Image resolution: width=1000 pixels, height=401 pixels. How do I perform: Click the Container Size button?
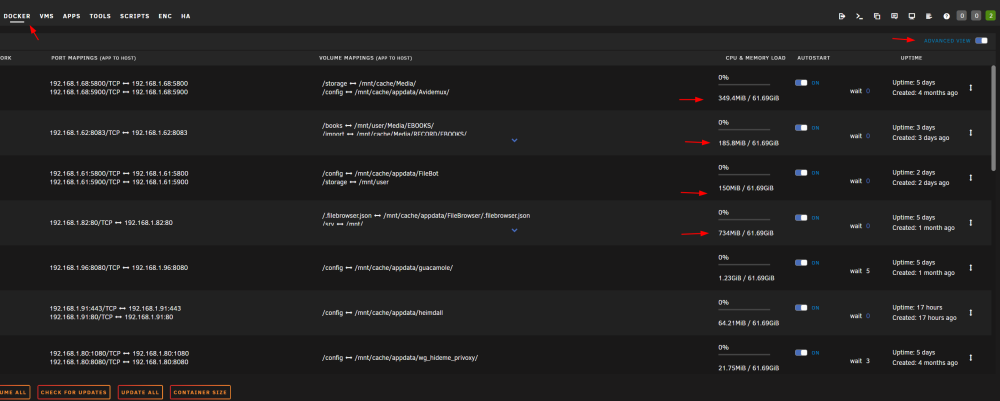tap(200, 392)
